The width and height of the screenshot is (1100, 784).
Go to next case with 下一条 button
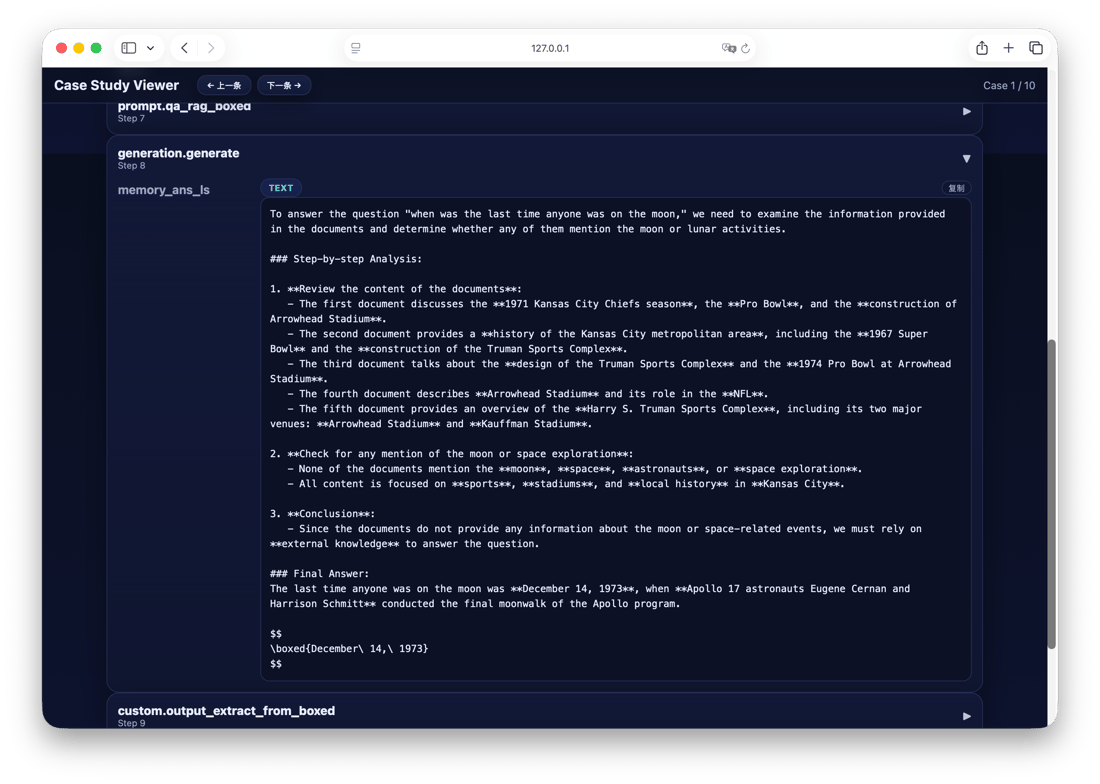284,86
